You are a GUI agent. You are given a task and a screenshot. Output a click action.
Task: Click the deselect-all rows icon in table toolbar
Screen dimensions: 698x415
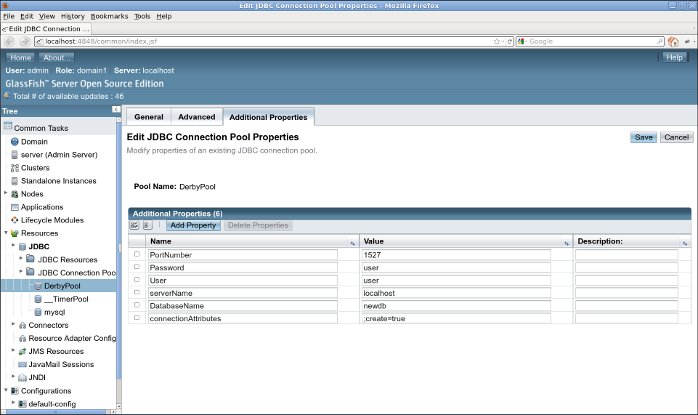[147, 226]
